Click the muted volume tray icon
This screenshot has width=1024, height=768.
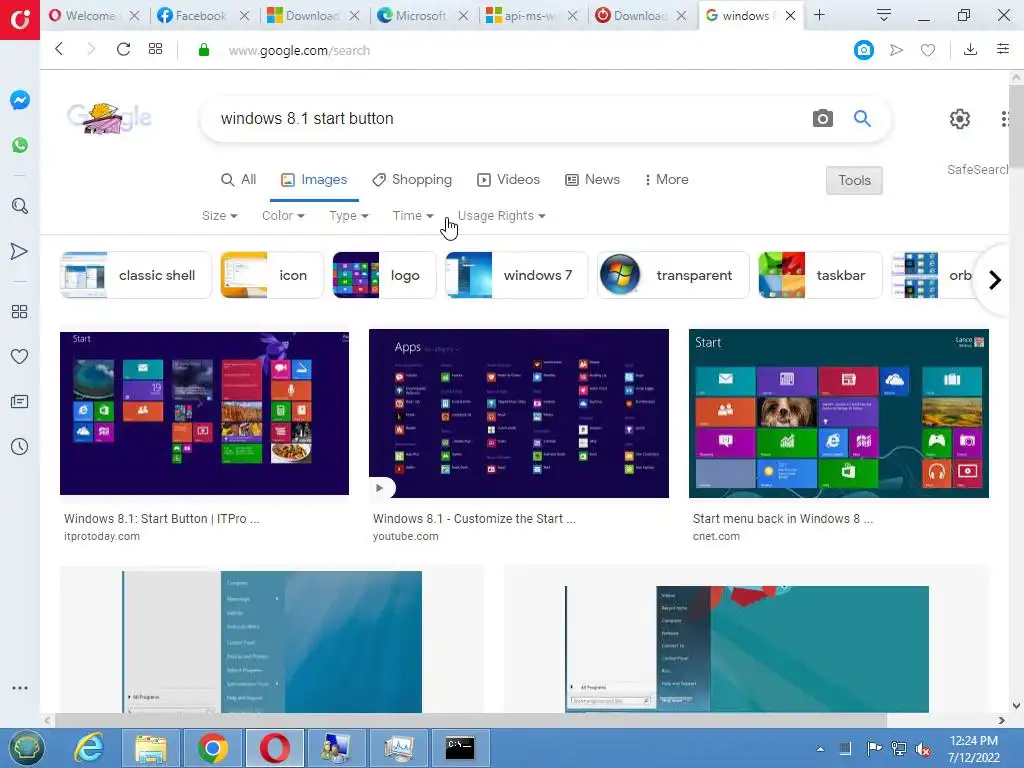(923, 749)
